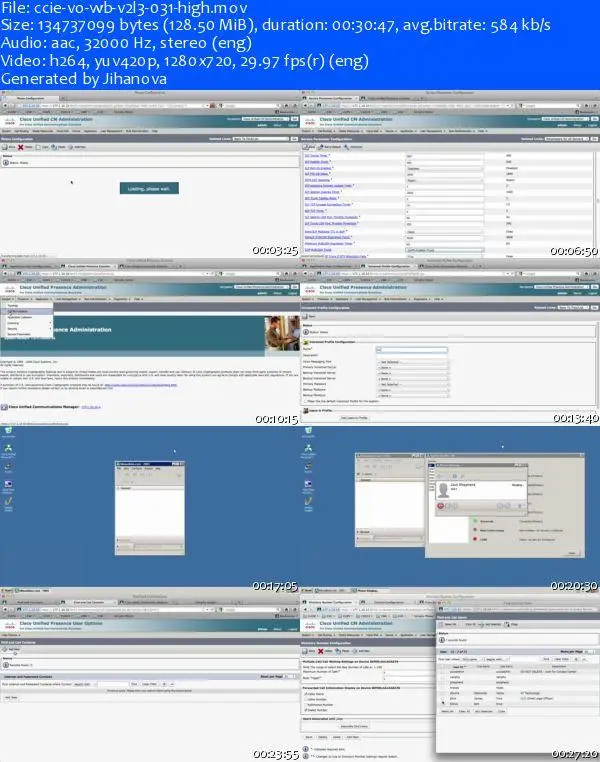Screen dimensions: 600x762
Task: Open the video frame stamped 00:10:15
Action: (x=150, y=342)
